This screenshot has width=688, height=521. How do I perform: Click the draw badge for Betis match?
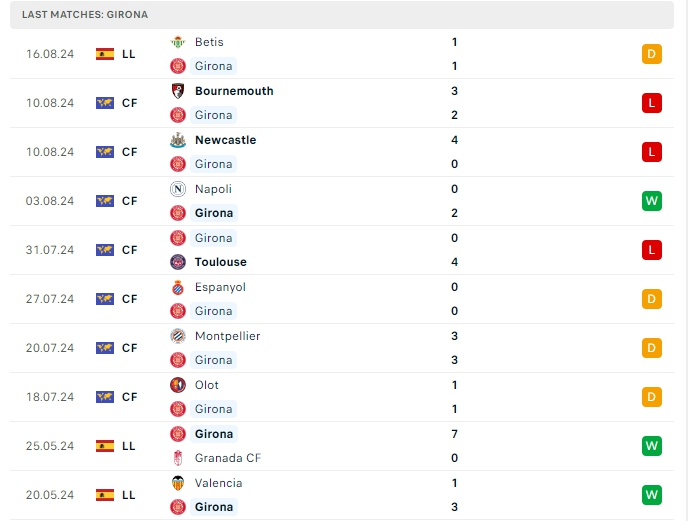pyautogui.click(x=652, y=54)
